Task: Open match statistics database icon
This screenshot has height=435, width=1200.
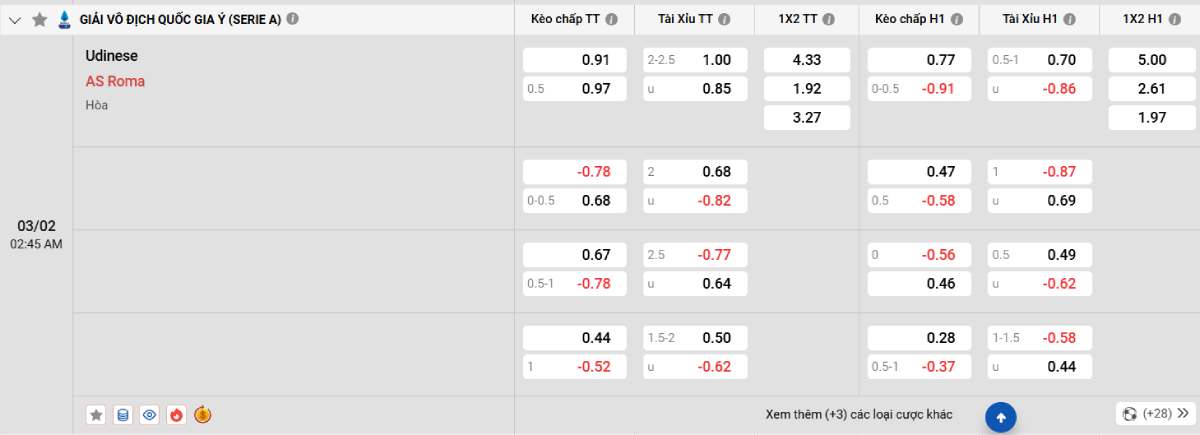Action: pyautogui.click(x=123, y=414)
